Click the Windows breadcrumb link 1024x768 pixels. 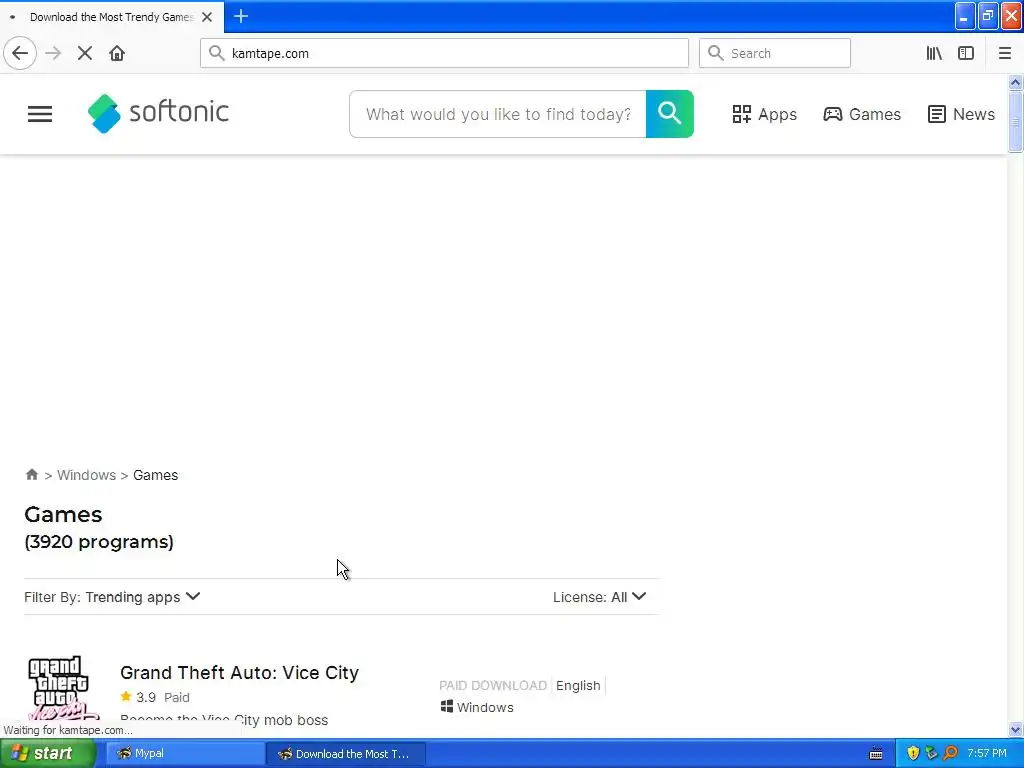pos(86,475)
